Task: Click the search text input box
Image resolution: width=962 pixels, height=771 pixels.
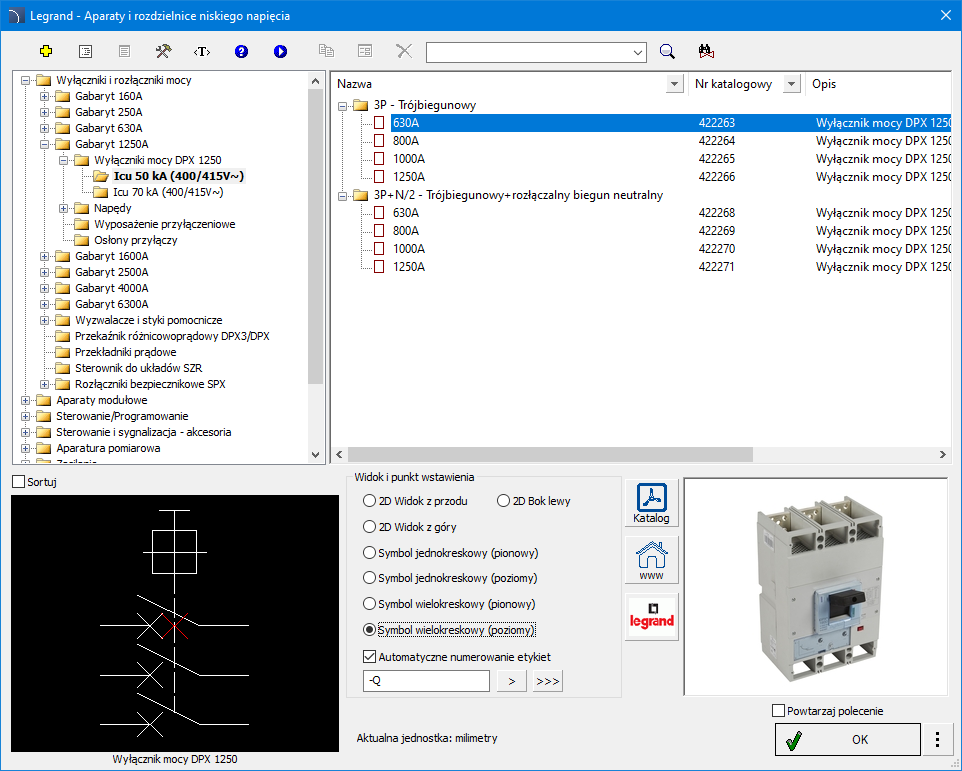Action: point(529,53)
